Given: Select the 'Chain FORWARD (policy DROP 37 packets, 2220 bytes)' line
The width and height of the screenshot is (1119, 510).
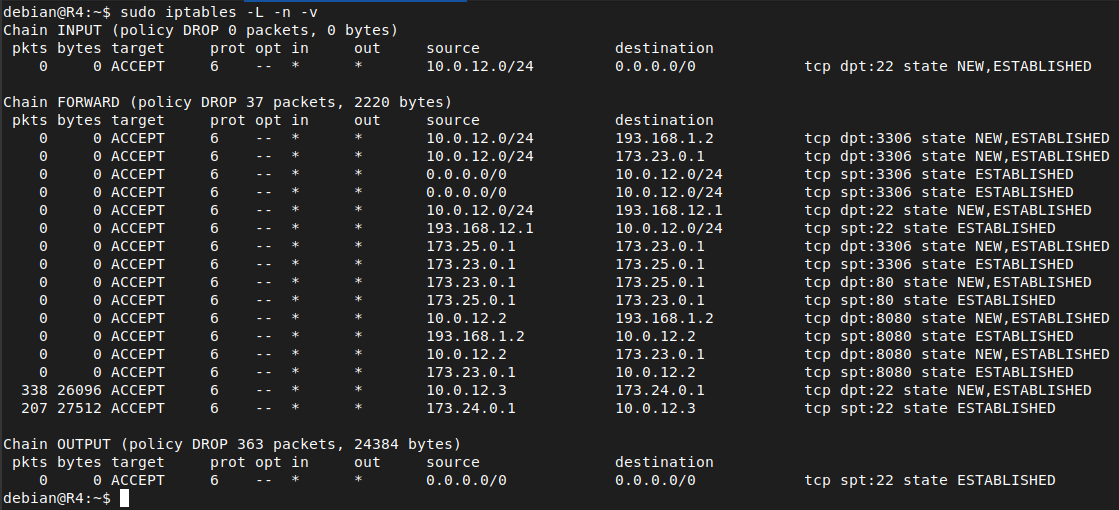Looking at the screenshot, I should pyautogui.click(x=228, y=102).
